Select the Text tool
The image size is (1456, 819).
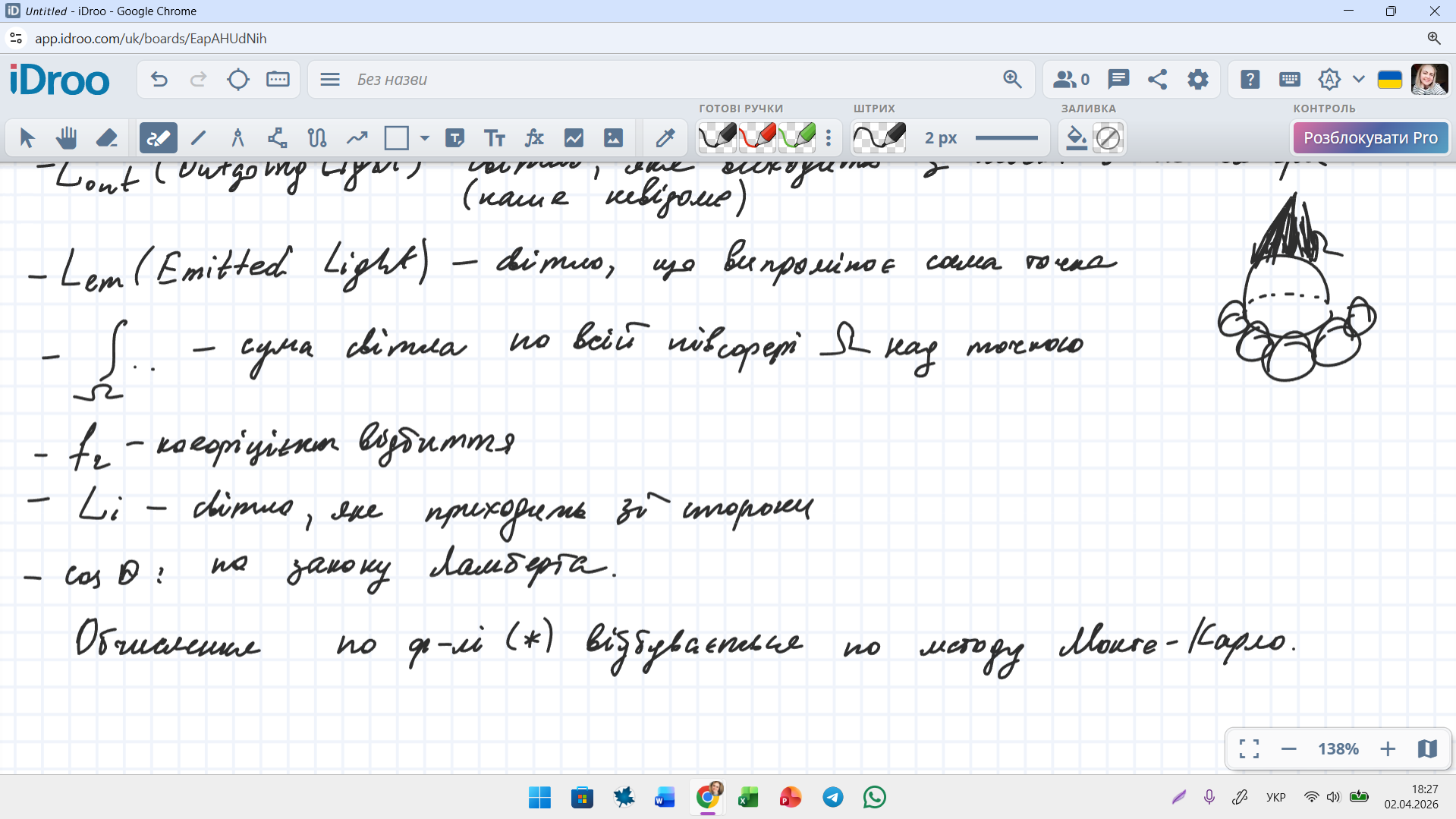pyautogui.click(x=495, y=138)
